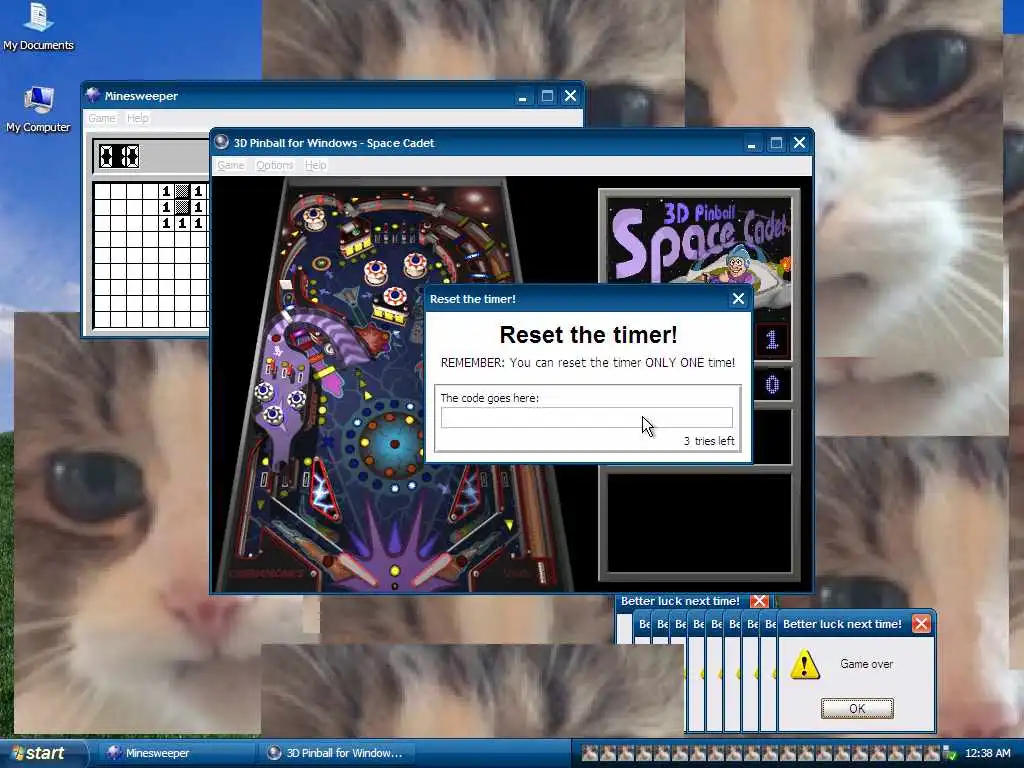Click the system tray clock showing 12:38 AM
Image resolution: width=1024 pixels, height=768 pixels.
click(987, 753)
